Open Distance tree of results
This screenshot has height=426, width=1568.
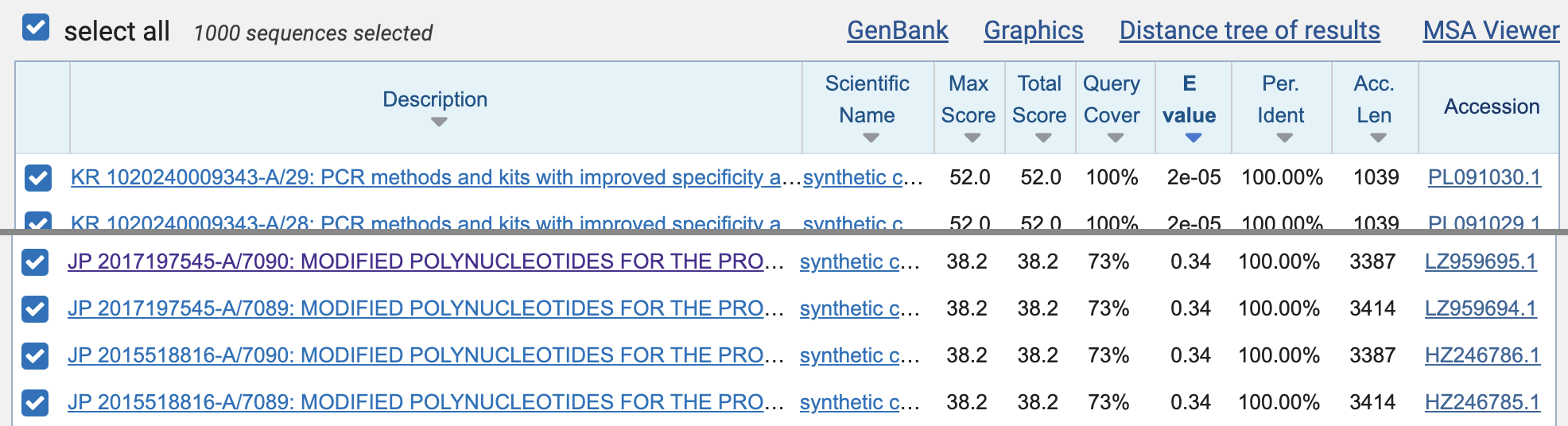pyautogui.click(x=1249, y=30)
